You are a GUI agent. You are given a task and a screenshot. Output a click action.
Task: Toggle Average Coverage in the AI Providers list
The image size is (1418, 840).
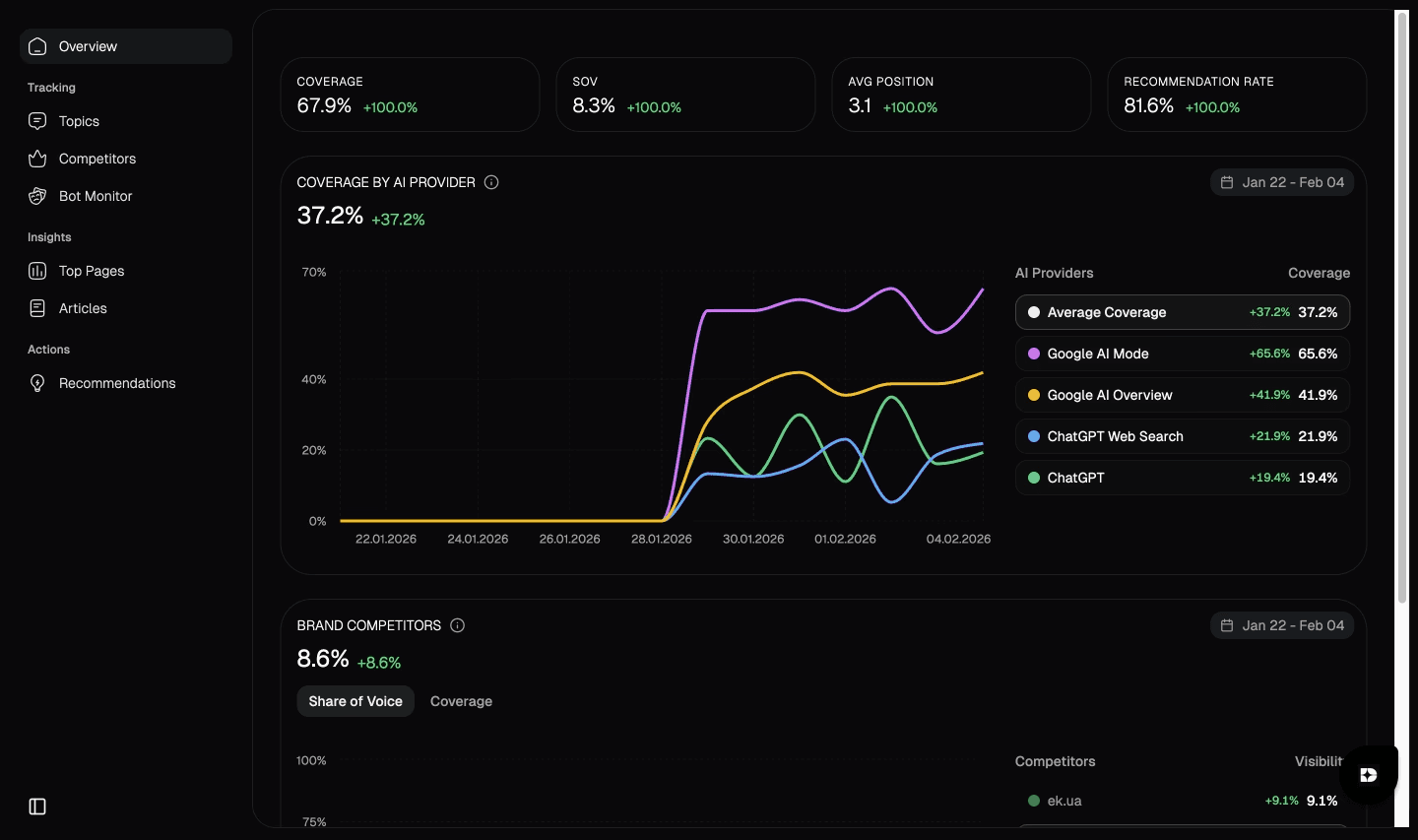(1182, 312)
